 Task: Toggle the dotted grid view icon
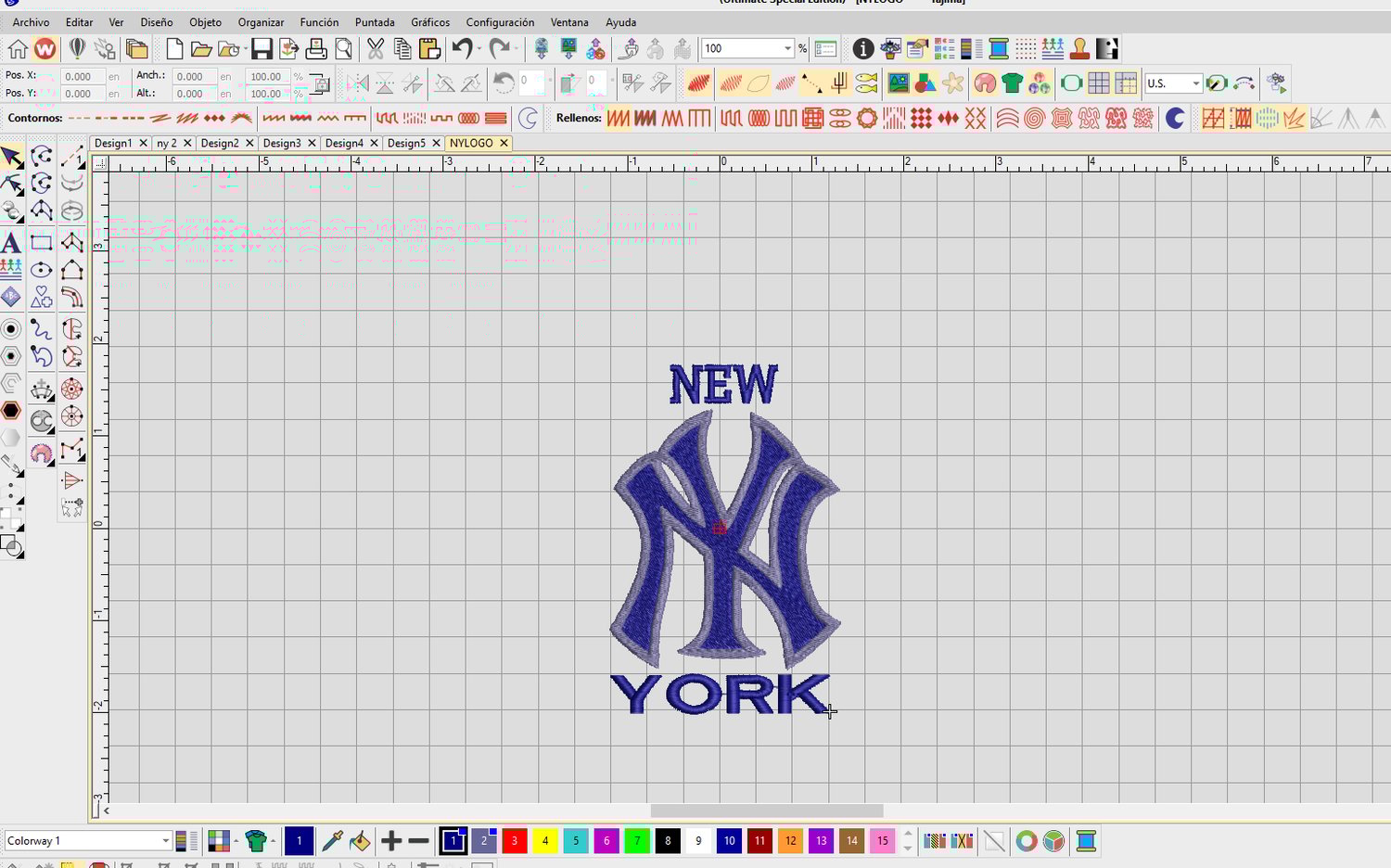(x=1026, y=49)
